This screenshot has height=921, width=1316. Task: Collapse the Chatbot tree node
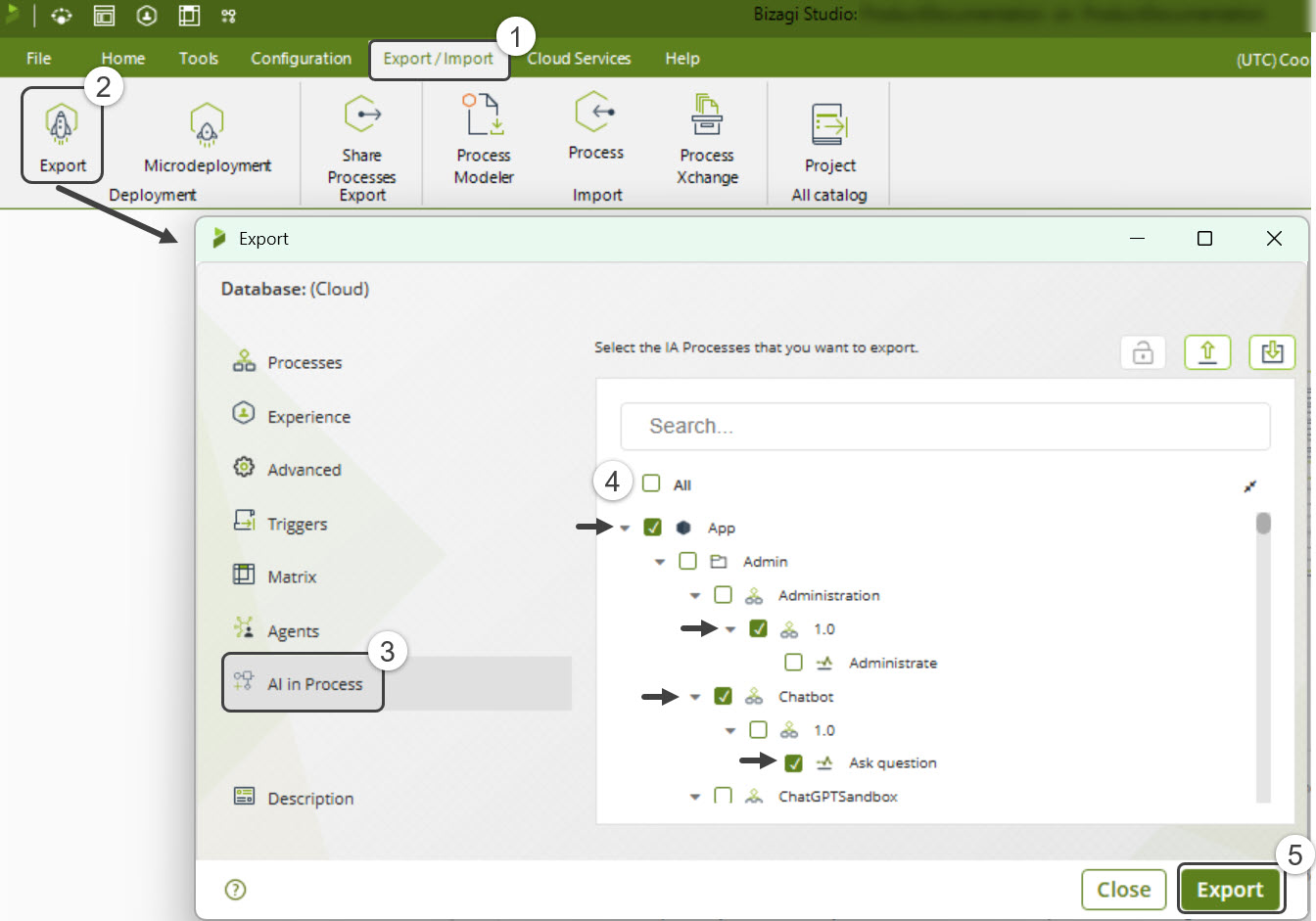click(x=695, y=697)
